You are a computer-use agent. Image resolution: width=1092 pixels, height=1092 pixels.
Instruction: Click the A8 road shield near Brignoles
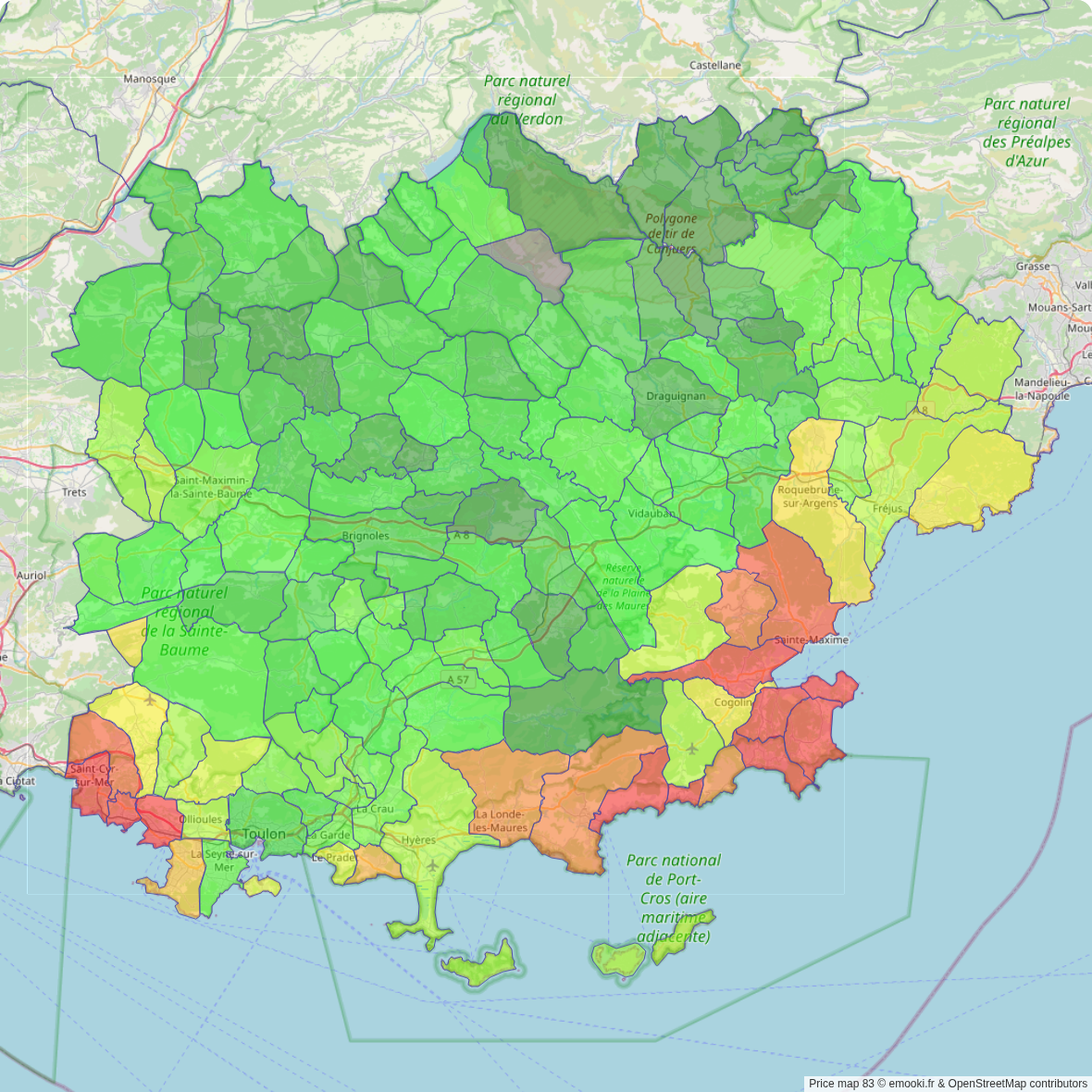pyautogui.click(x=460, y=535)
